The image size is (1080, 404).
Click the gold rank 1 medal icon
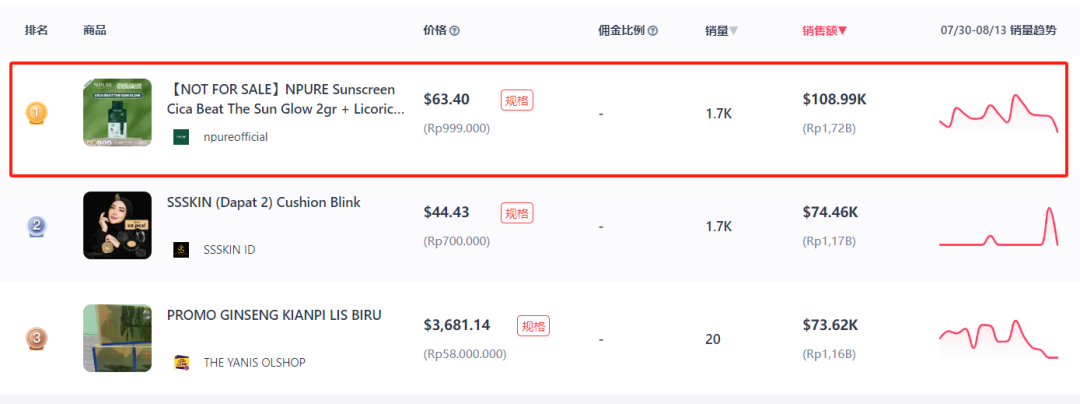[37, 114]
